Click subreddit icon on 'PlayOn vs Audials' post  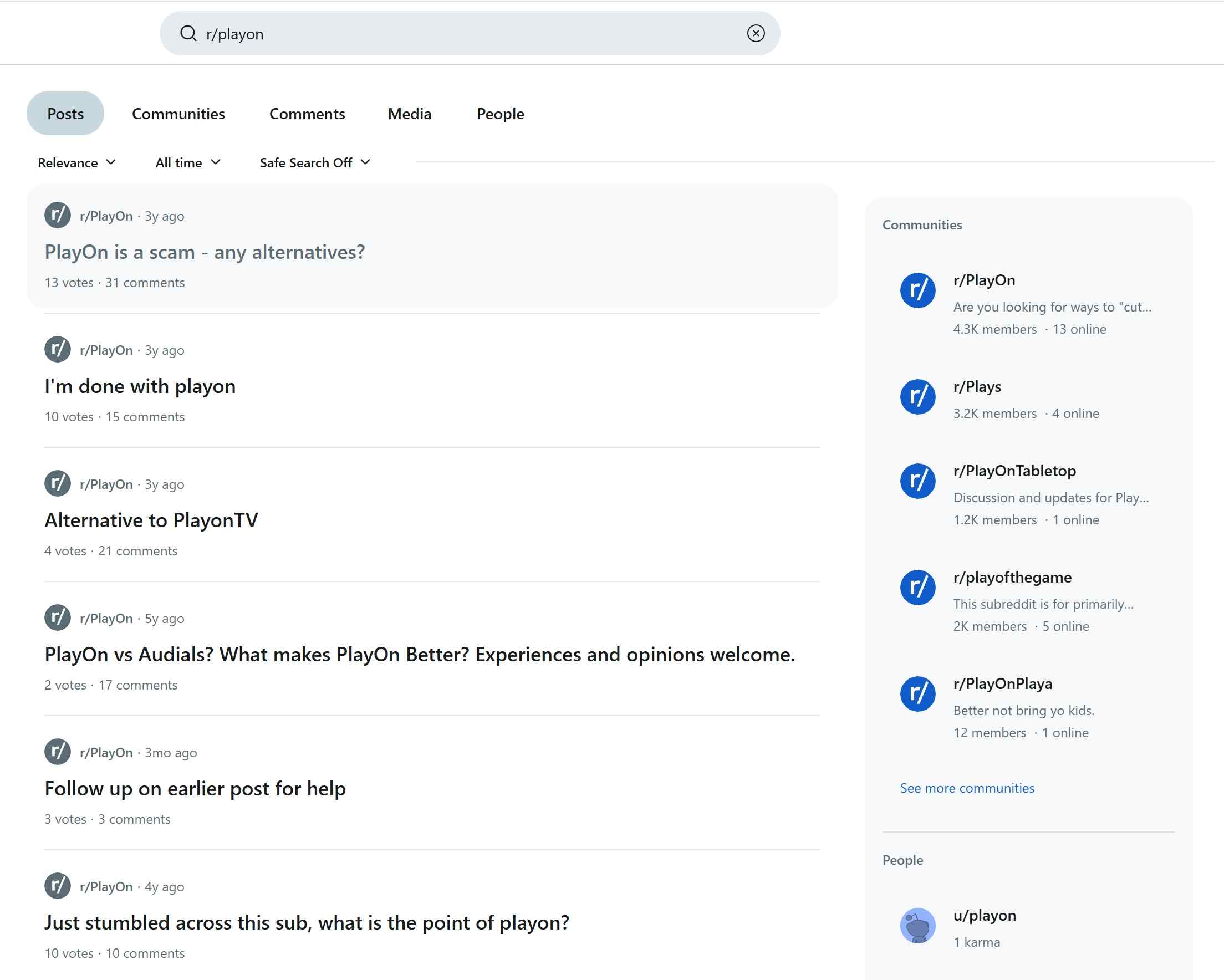point(58,617)
